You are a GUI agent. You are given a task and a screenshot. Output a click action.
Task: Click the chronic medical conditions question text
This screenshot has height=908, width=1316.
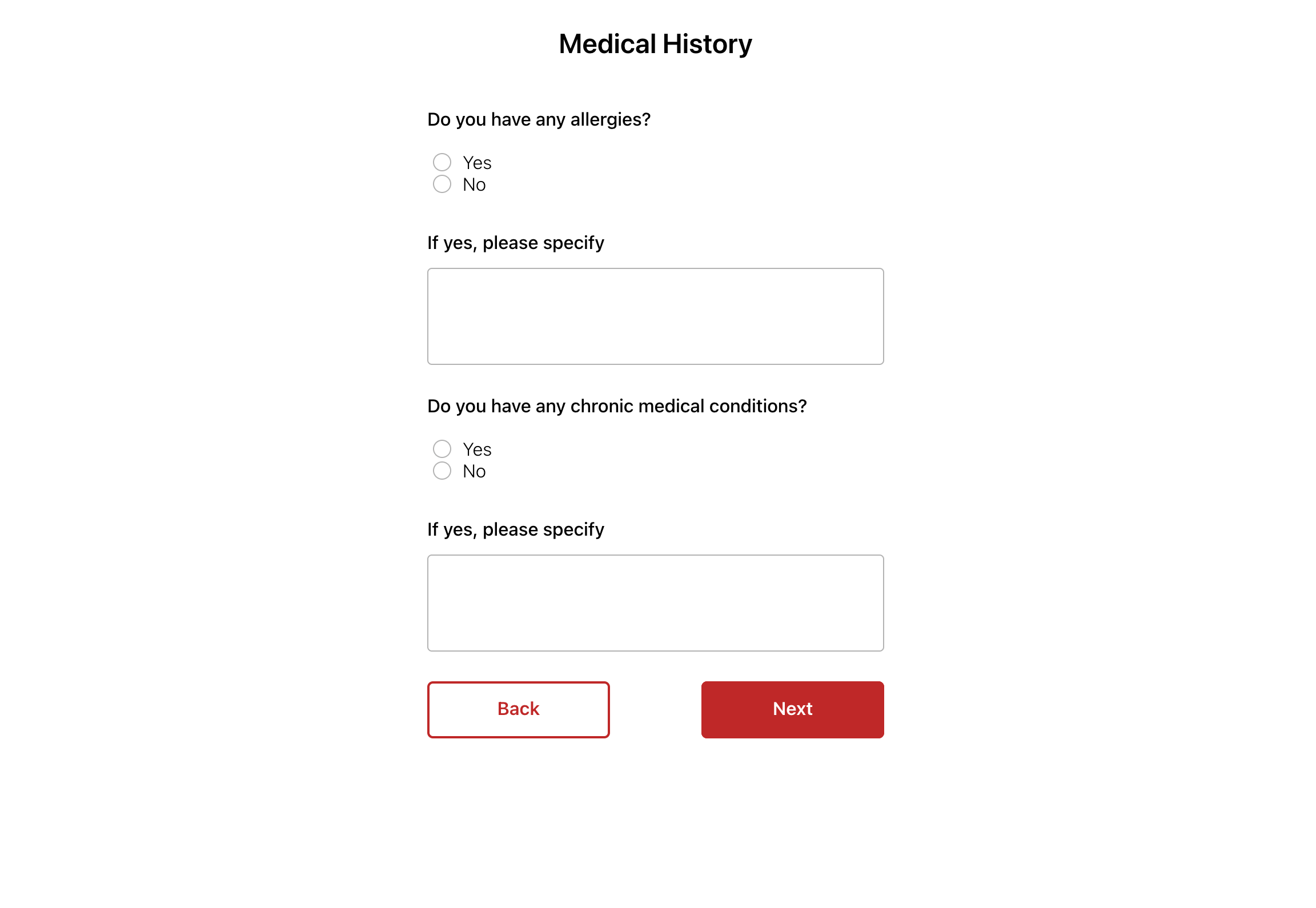[x=617, y=406]
